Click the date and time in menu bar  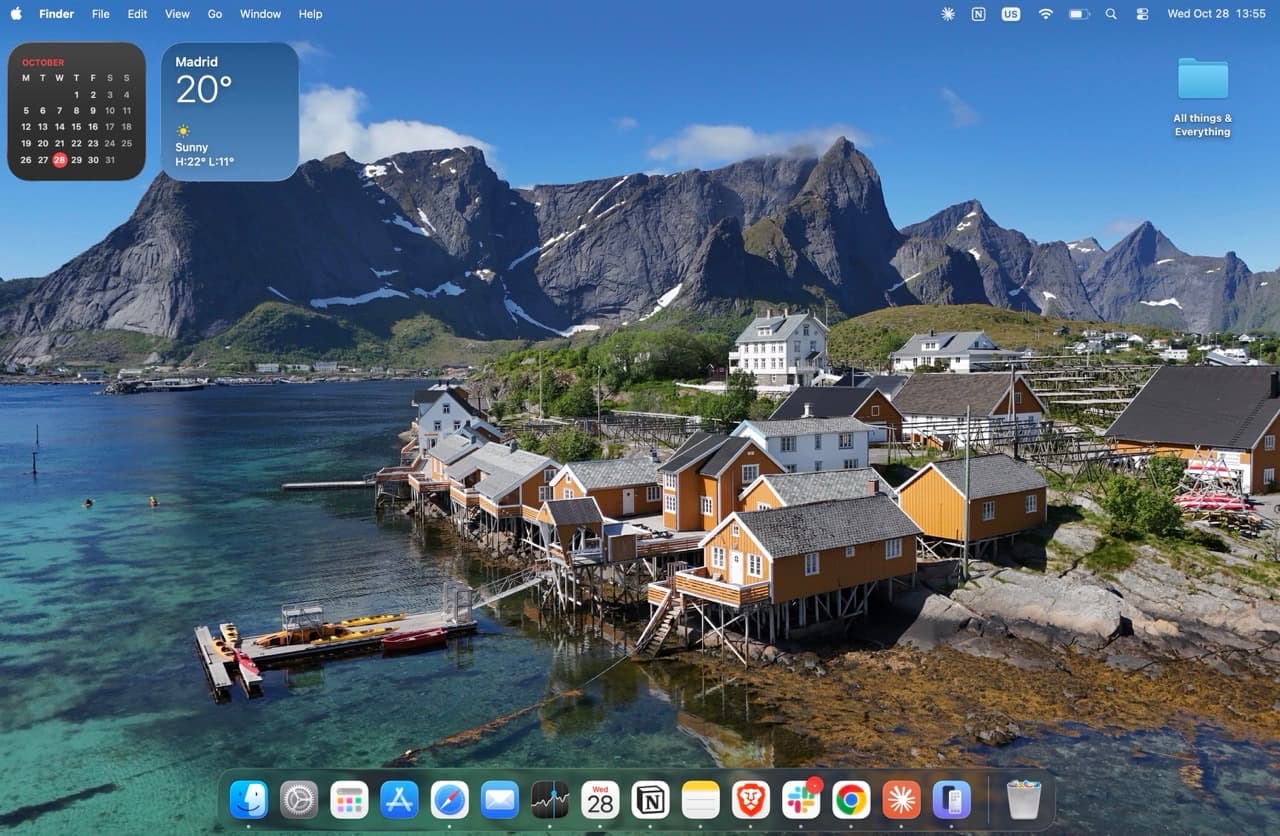(1216, 14)
